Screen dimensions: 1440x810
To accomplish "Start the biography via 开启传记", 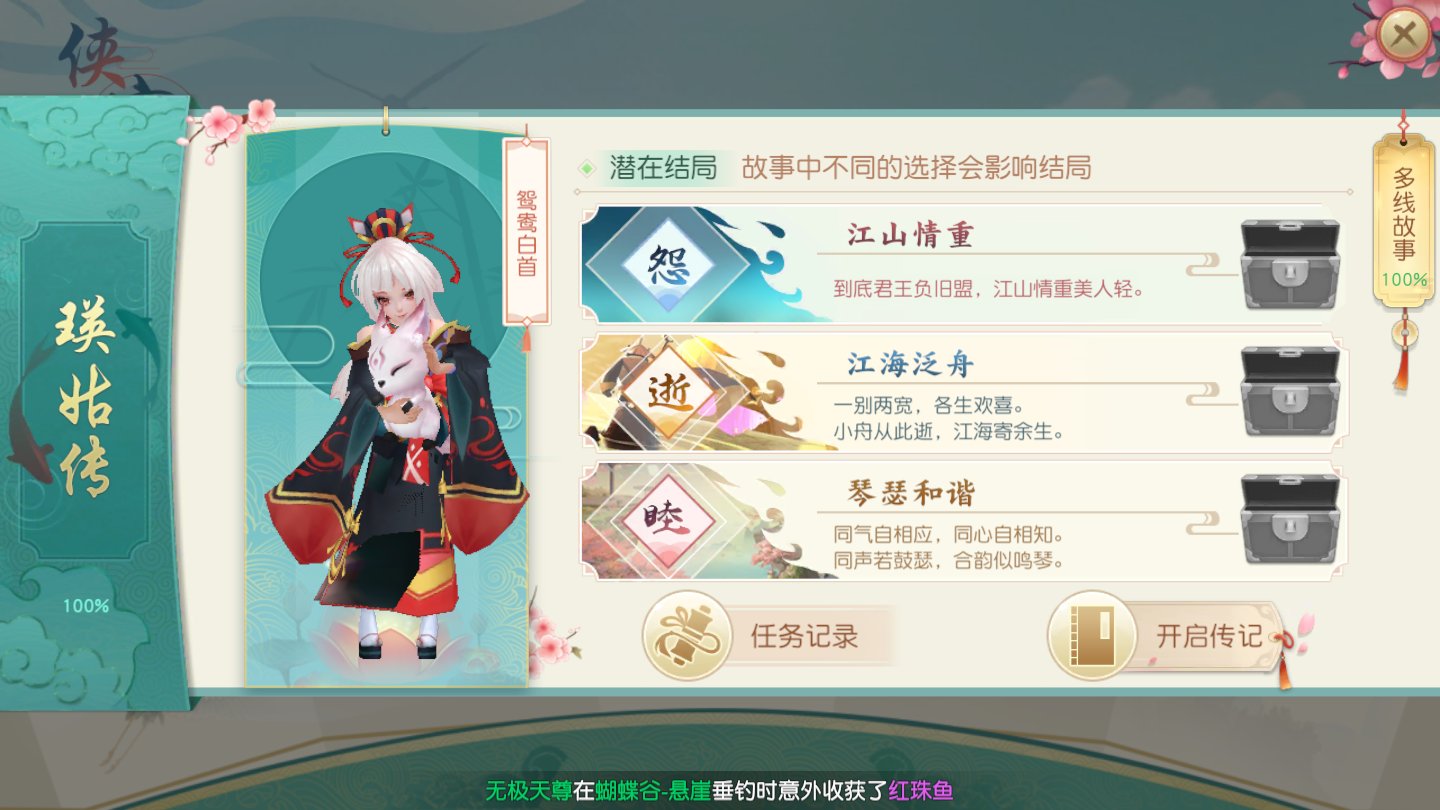I will tap(1168, 636).
